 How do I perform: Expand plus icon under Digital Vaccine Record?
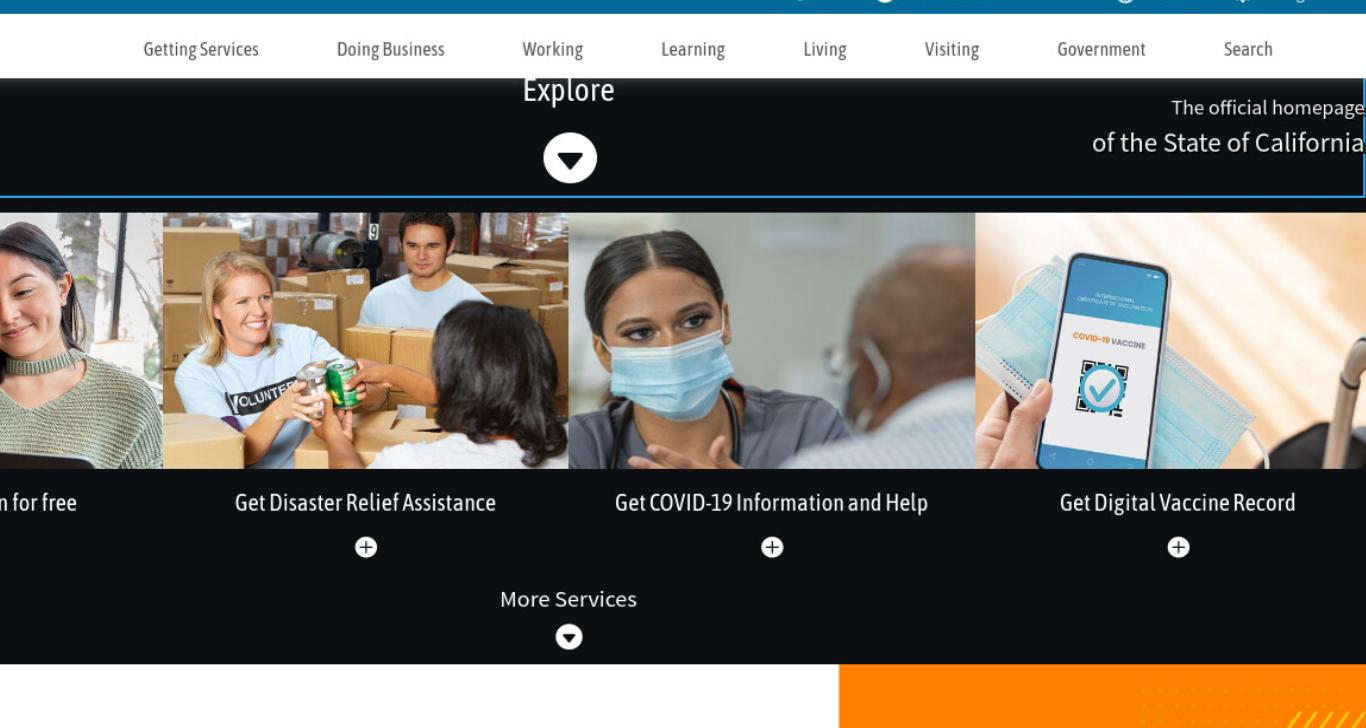(x=1178, y=547)
